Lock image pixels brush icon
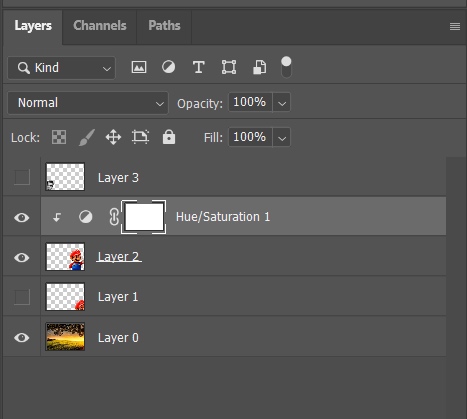 pyautogui.click(x=87, y=137)
